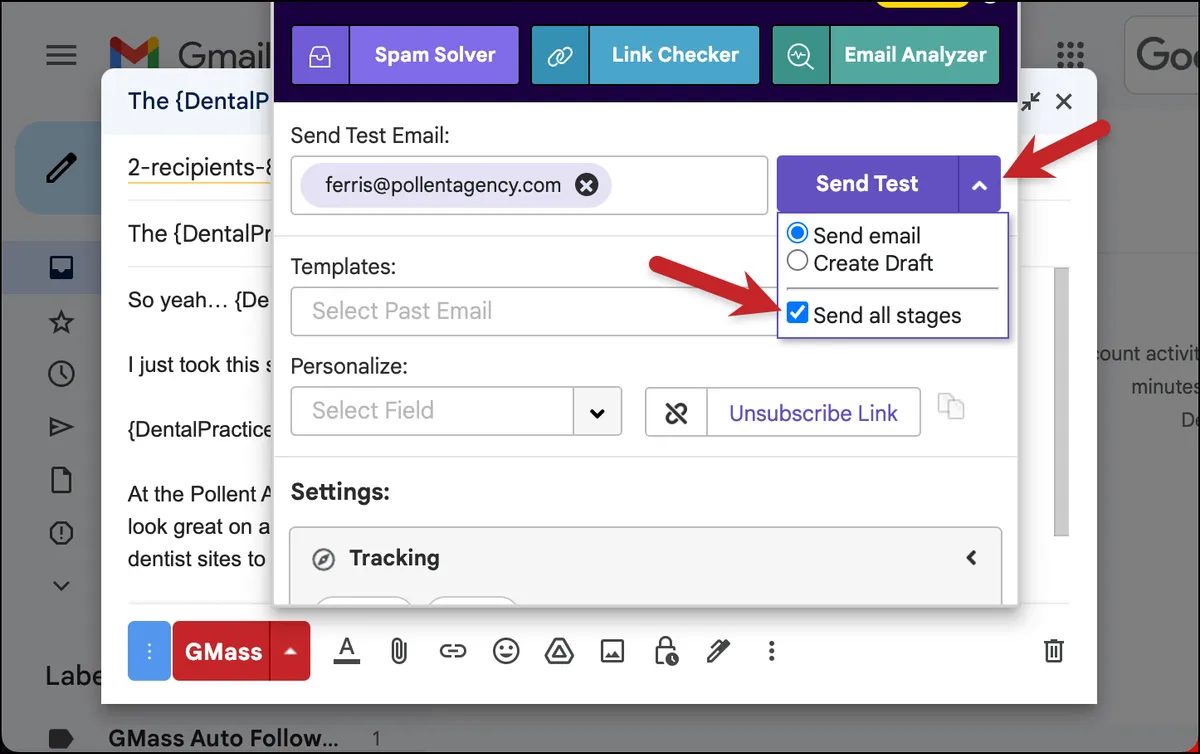The width and height of the screenshot is (1200, 754).
Task: Open Spam Solver tool
Action: click(x=434, y=55)
